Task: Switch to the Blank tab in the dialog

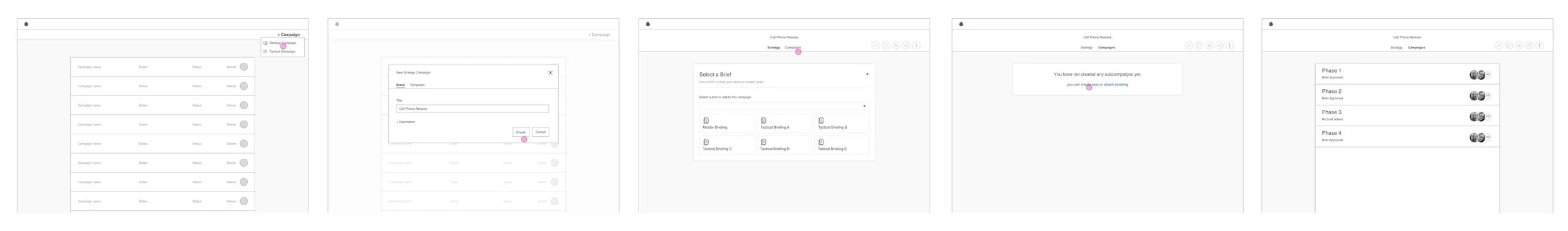Action: tap(400, 85)
